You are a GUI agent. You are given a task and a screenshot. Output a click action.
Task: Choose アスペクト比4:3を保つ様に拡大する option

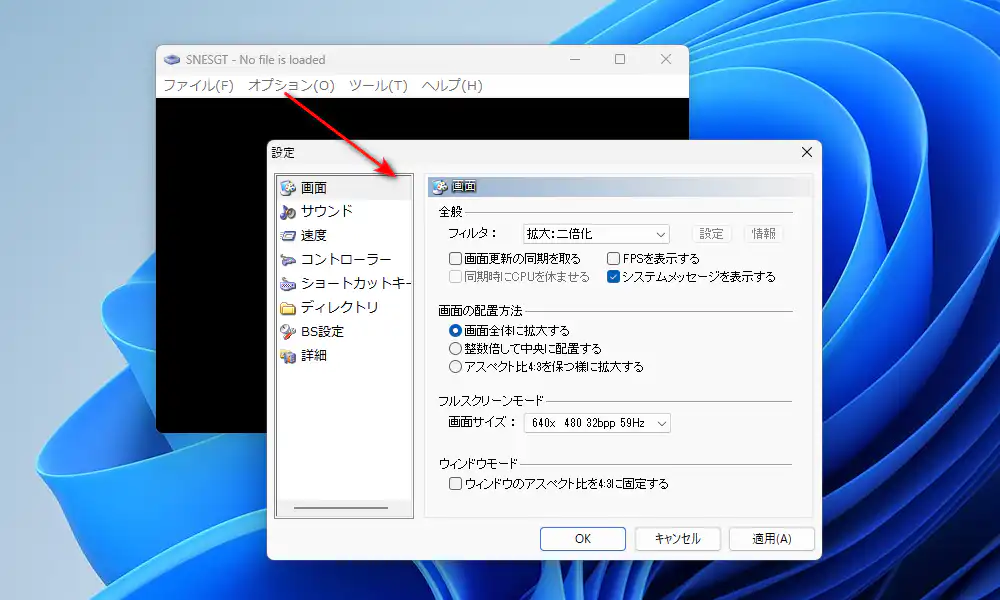point(456,367)
